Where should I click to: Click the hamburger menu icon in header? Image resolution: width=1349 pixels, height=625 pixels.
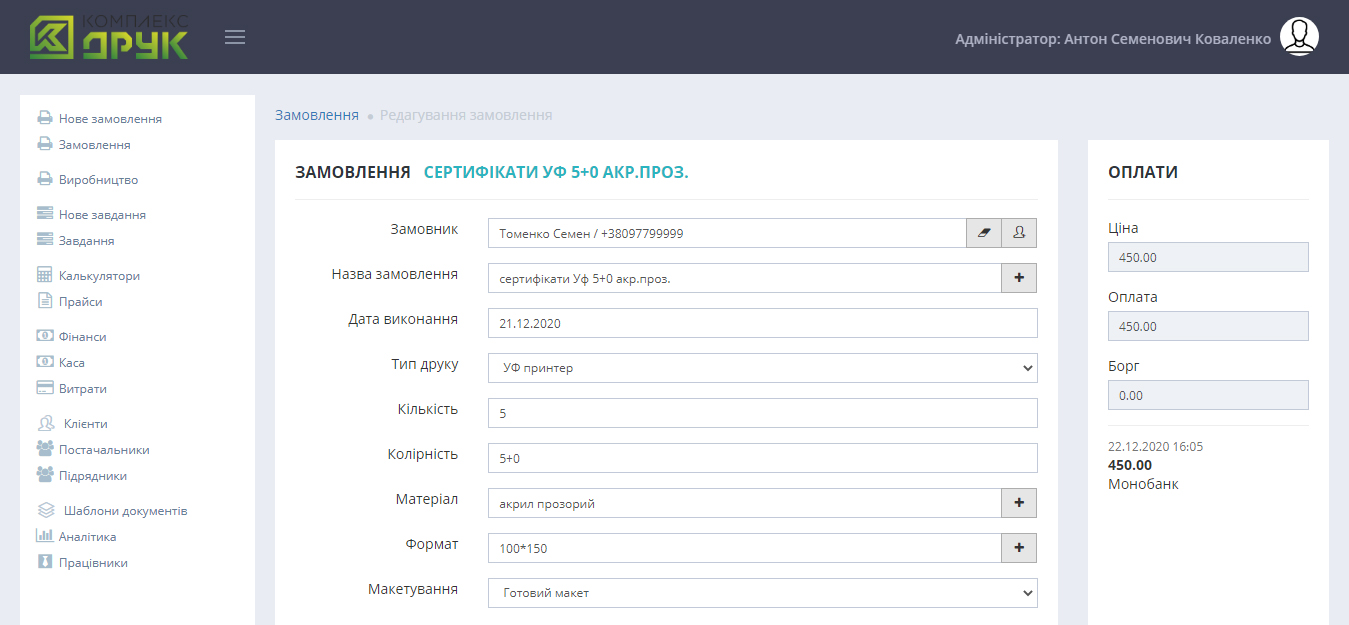(235, 38)
